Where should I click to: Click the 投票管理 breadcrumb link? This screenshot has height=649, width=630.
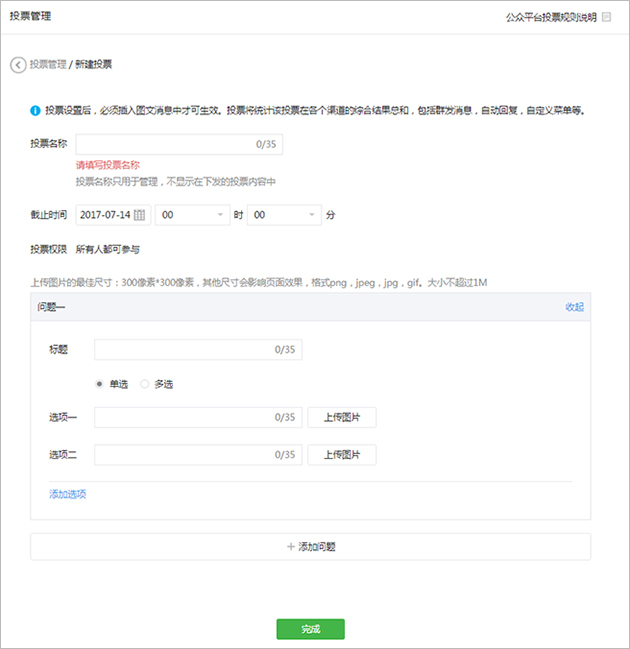pyautogui.click(x=48, y=65)
